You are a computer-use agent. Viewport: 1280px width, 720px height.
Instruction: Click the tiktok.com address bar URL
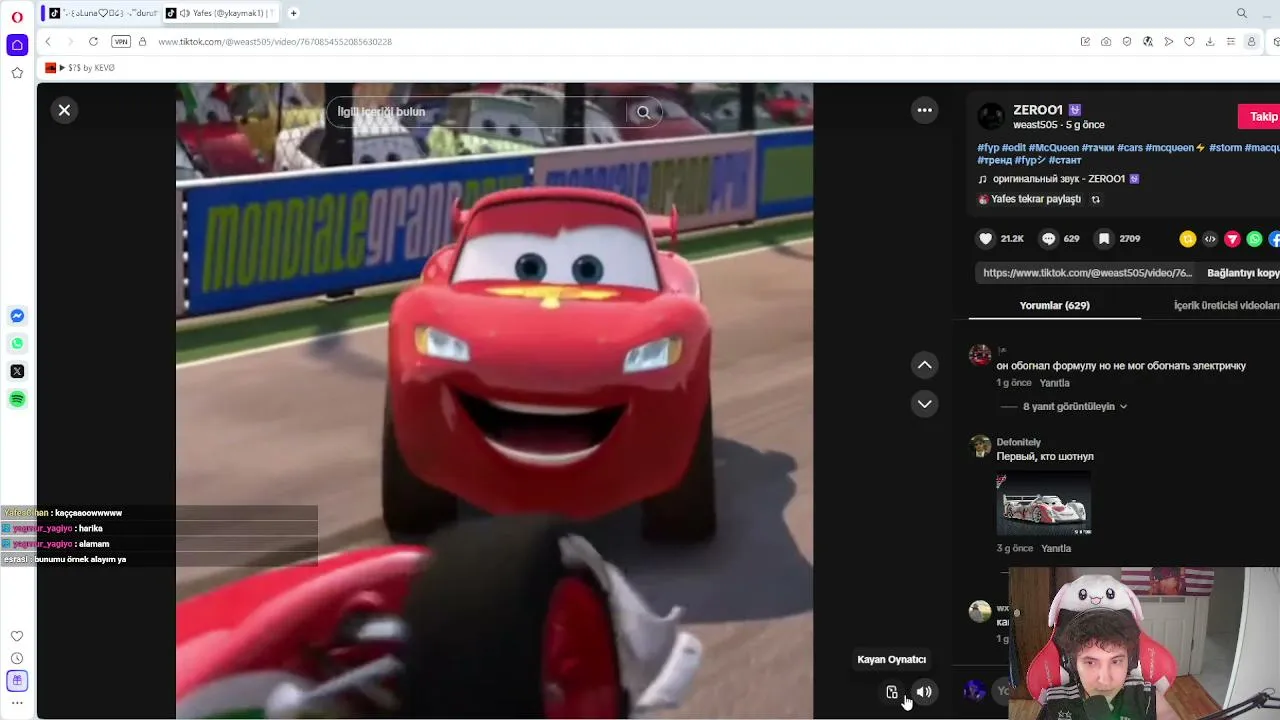point(275,42)
